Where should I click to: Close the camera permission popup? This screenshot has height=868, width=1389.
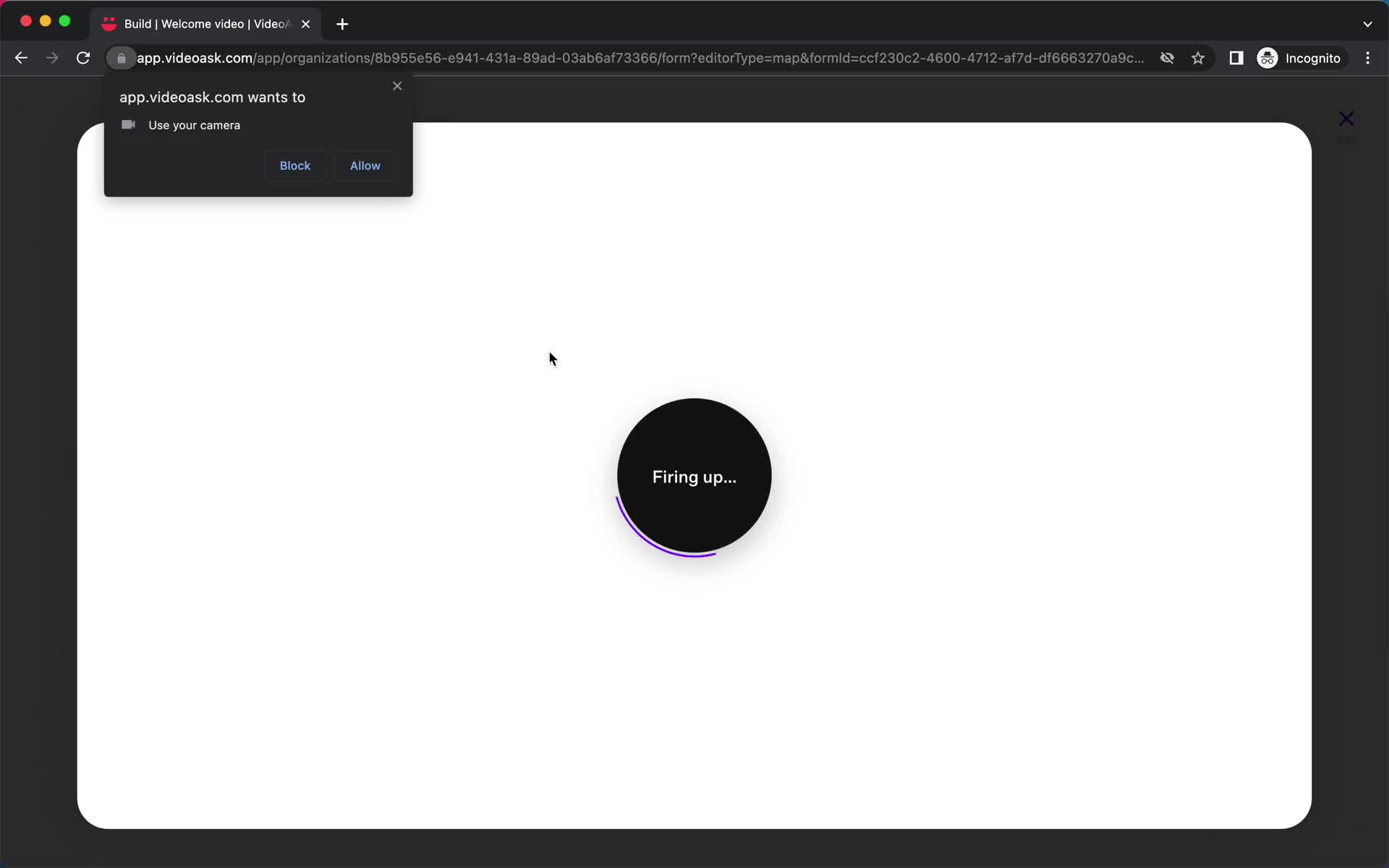click(x=397, y=85)
